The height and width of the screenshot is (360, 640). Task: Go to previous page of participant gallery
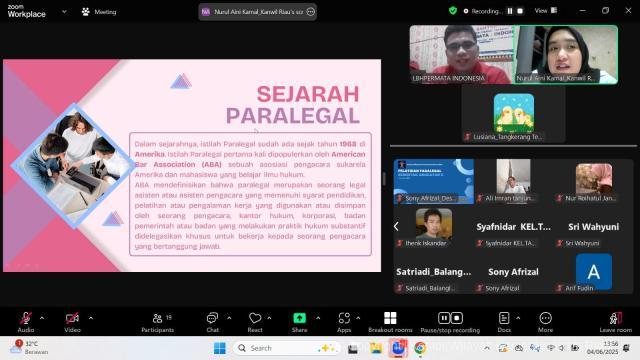click(x=396, y=227)
